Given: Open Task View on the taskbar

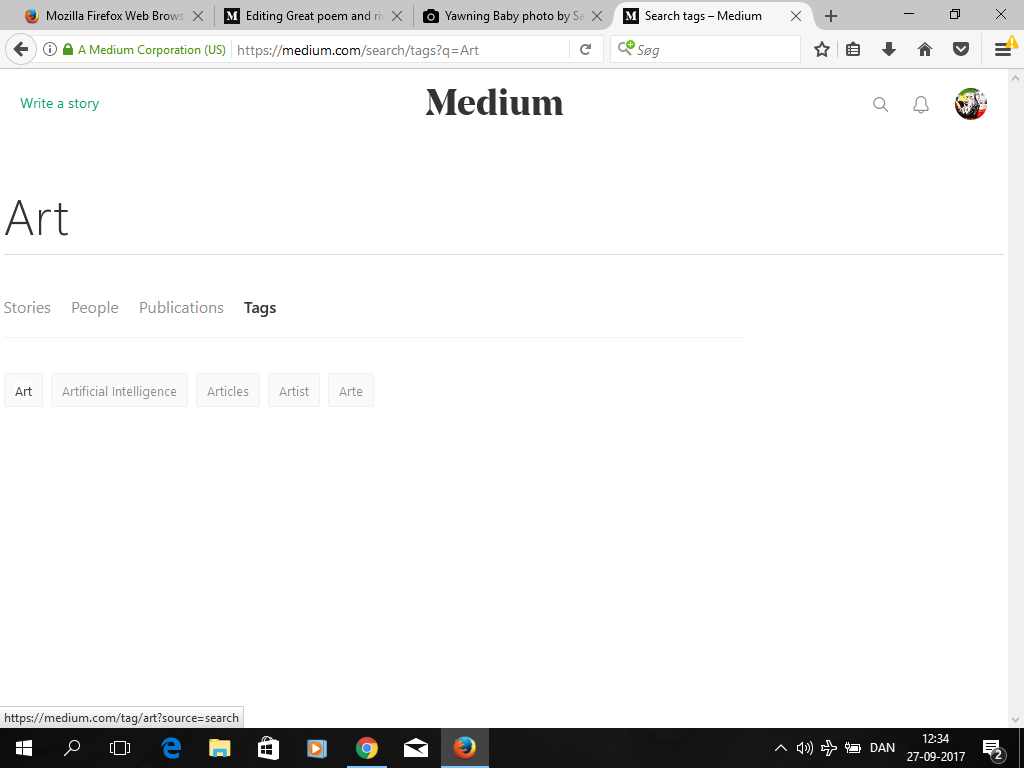Looking at the screenshot, I should click(x=120, y=748).
